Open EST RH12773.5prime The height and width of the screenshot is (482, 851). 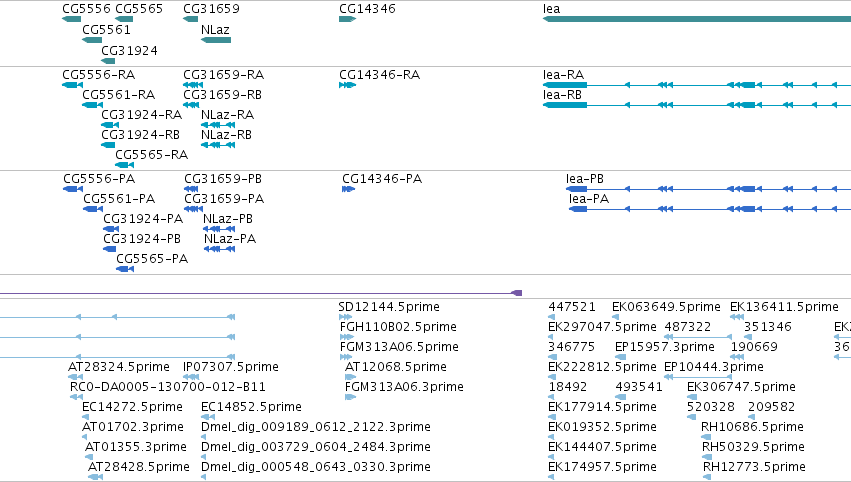[x=754, y=467]
